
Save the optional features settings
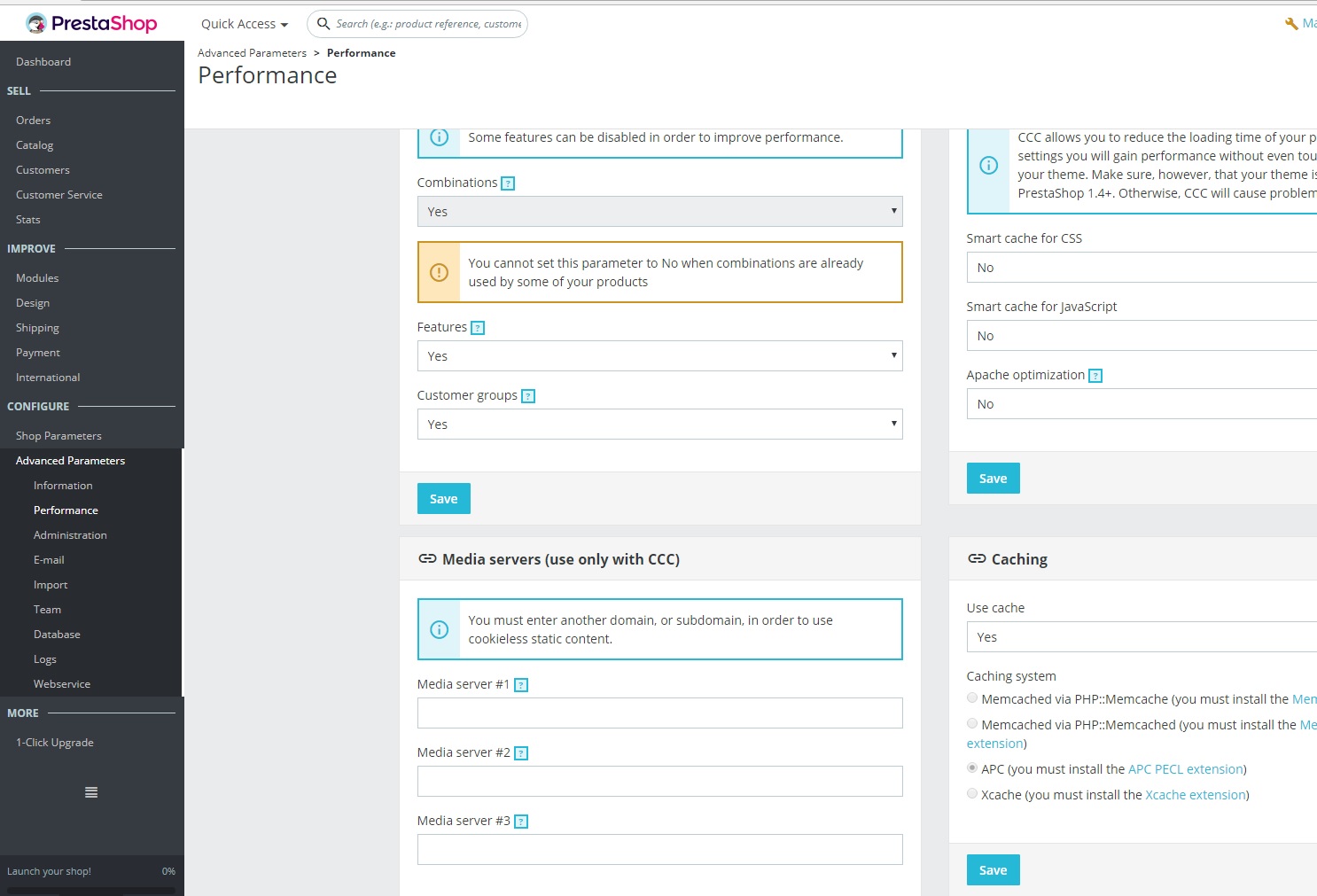(x=444, y=499)
